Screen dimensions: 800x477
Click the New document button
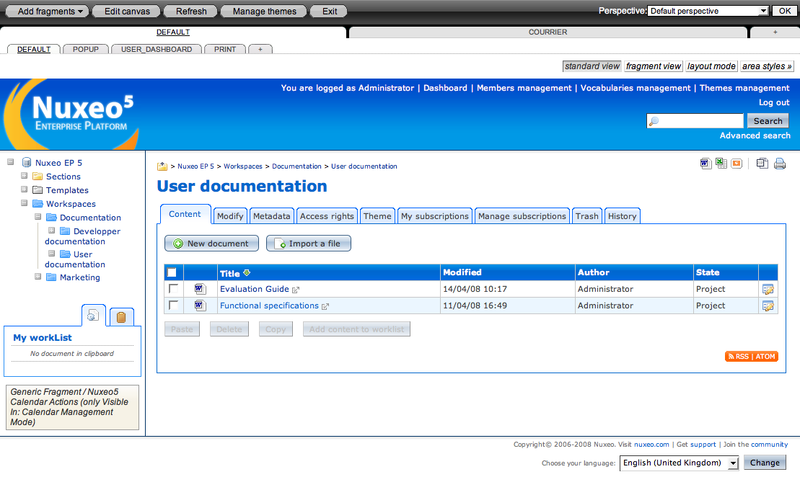[211, 243]
